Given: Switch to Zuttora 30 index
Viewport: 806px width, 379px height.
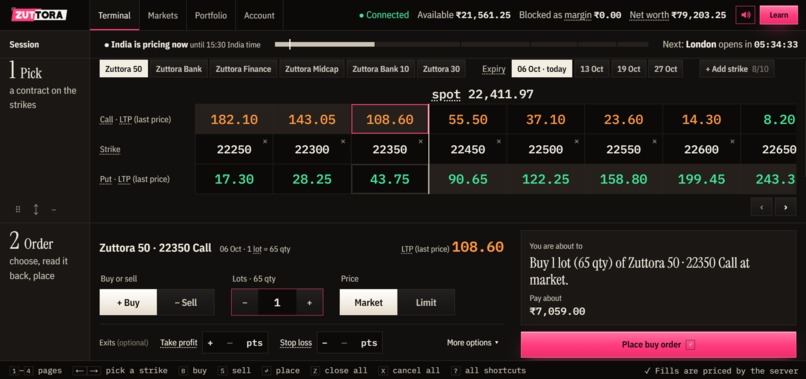Looking at the screenshot, I should point(442,69).
